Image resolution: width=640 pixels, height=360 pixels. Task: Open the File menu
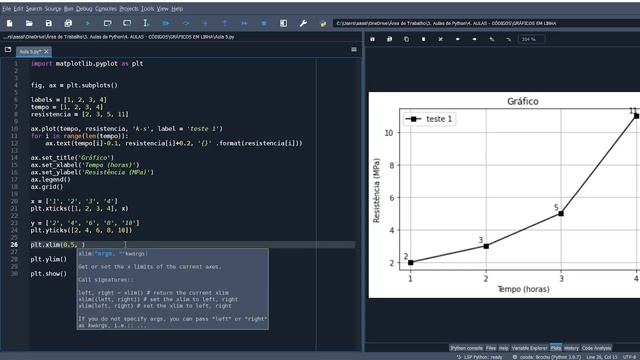pos(7,9)
